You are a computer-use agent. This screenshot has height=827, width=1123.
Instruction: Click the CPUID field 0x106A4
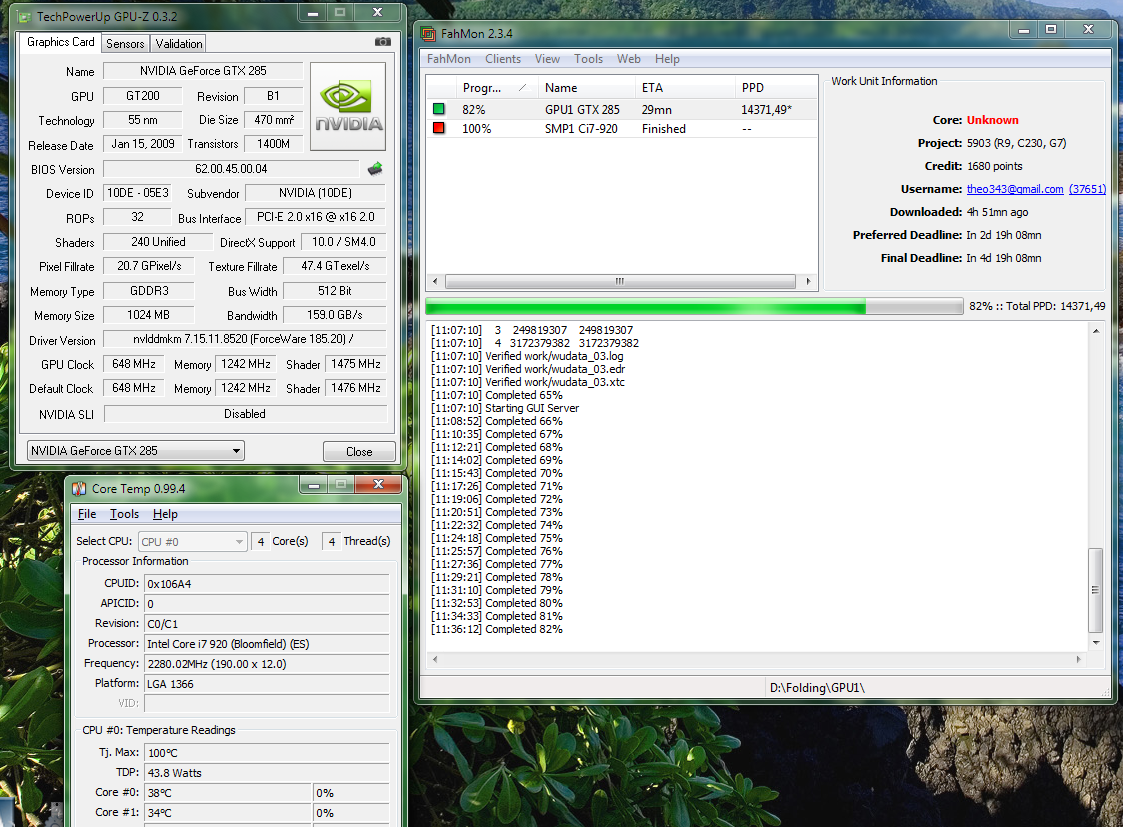point(266,584)
